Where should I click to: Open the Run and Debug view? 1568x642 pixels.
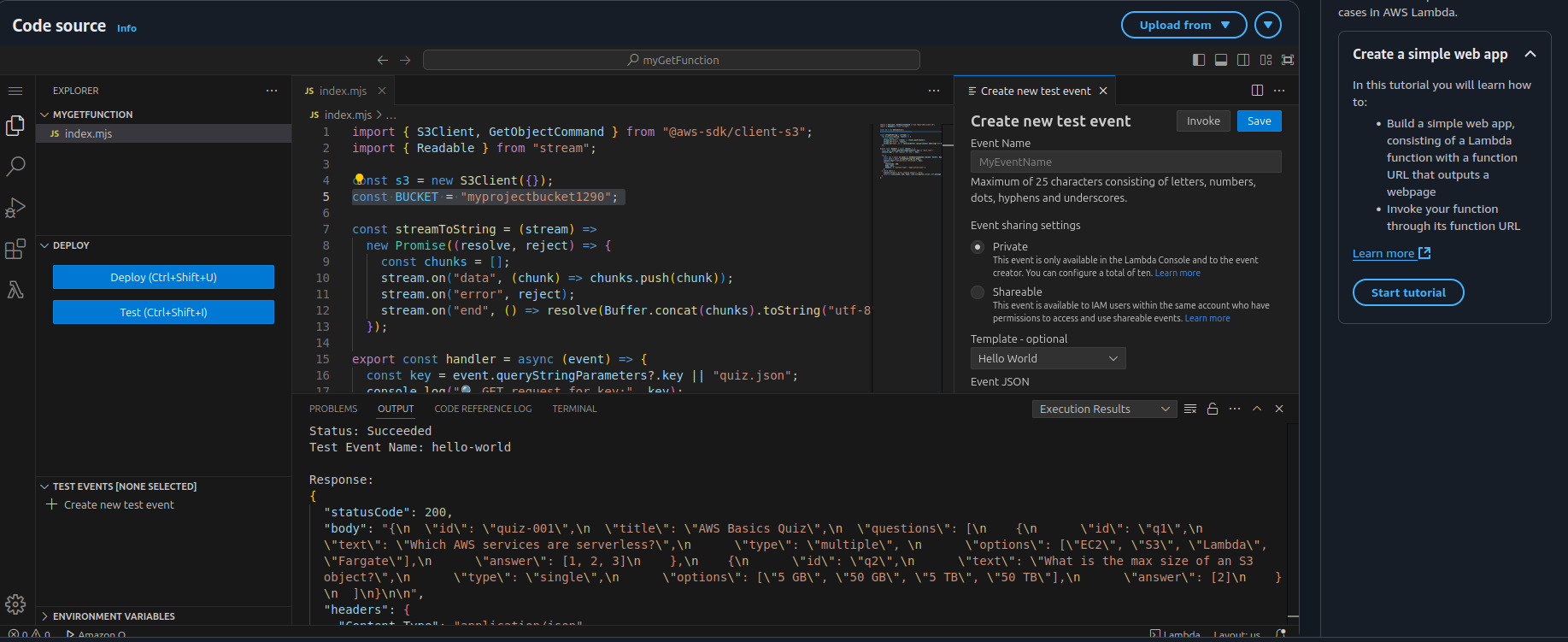[15, 208]
